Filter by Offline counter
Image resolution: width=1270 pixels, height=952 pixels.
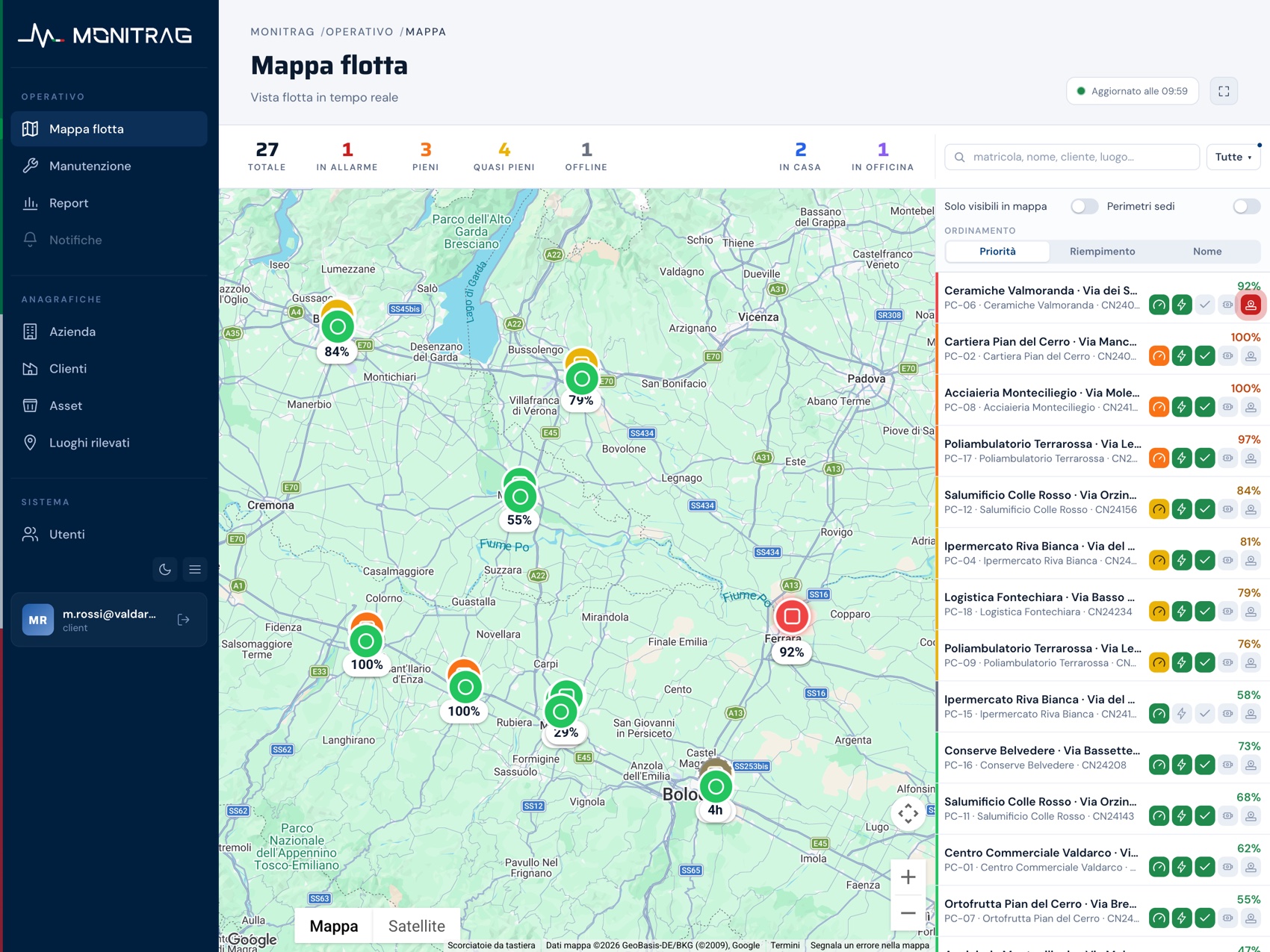tap(586, 157)
